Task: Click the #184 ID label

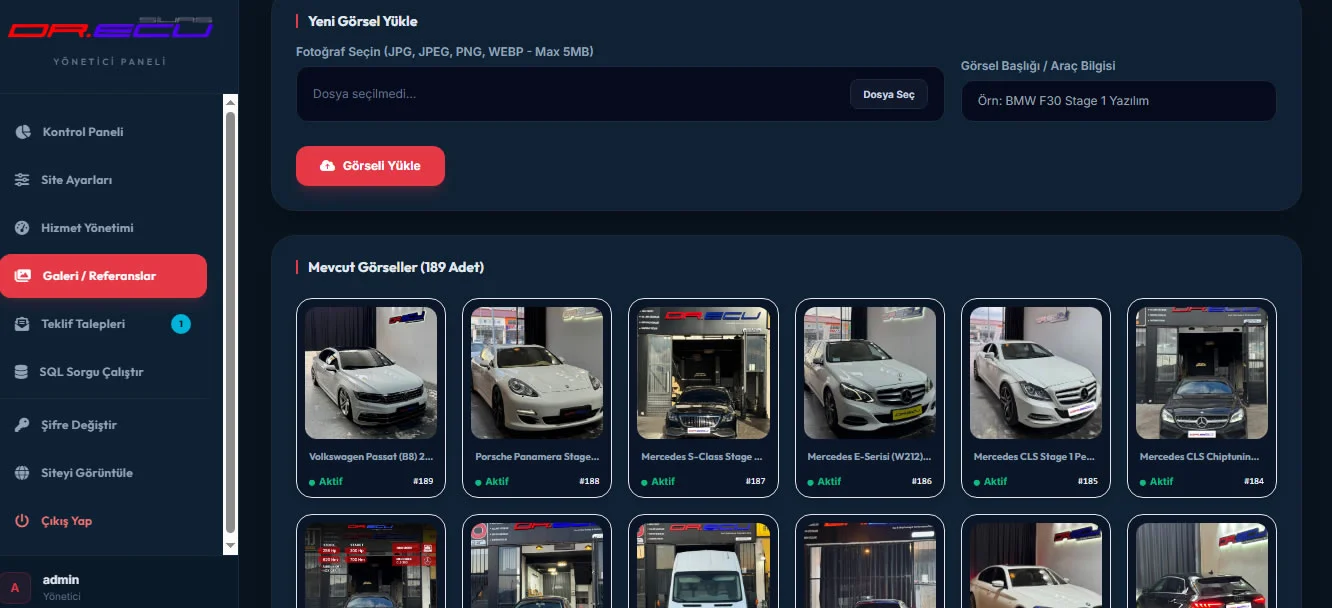Action: pyautogui.click(x=1254, y=482)
